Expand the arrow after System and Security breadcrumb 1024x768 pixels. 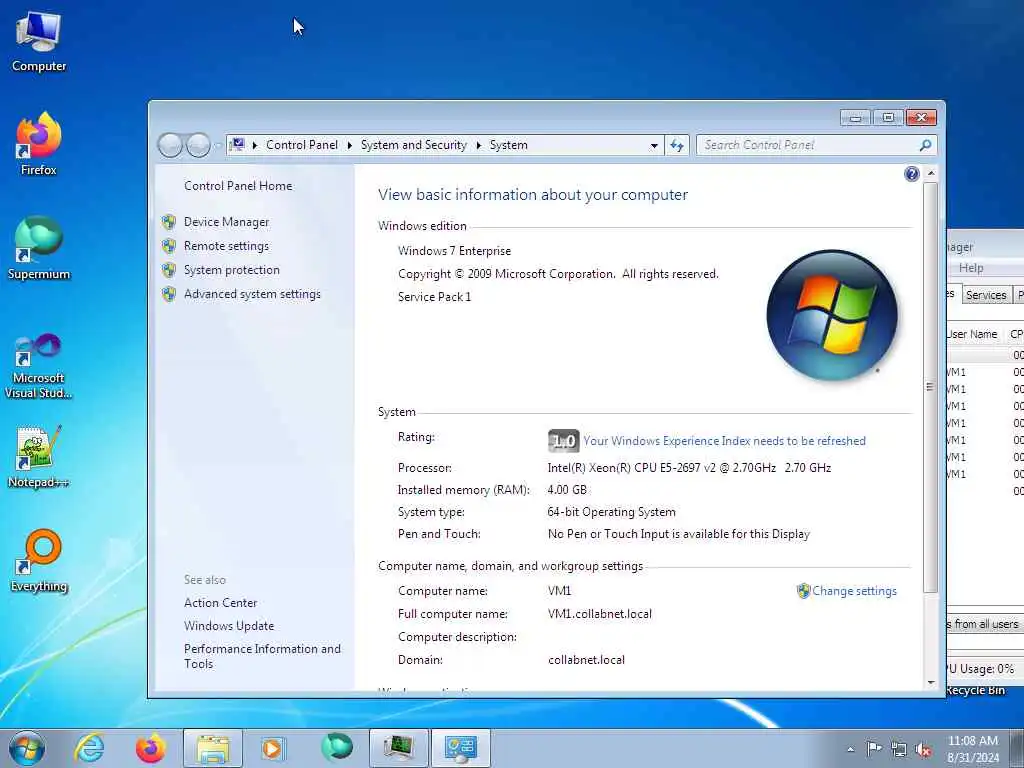[x=479, y=145]
